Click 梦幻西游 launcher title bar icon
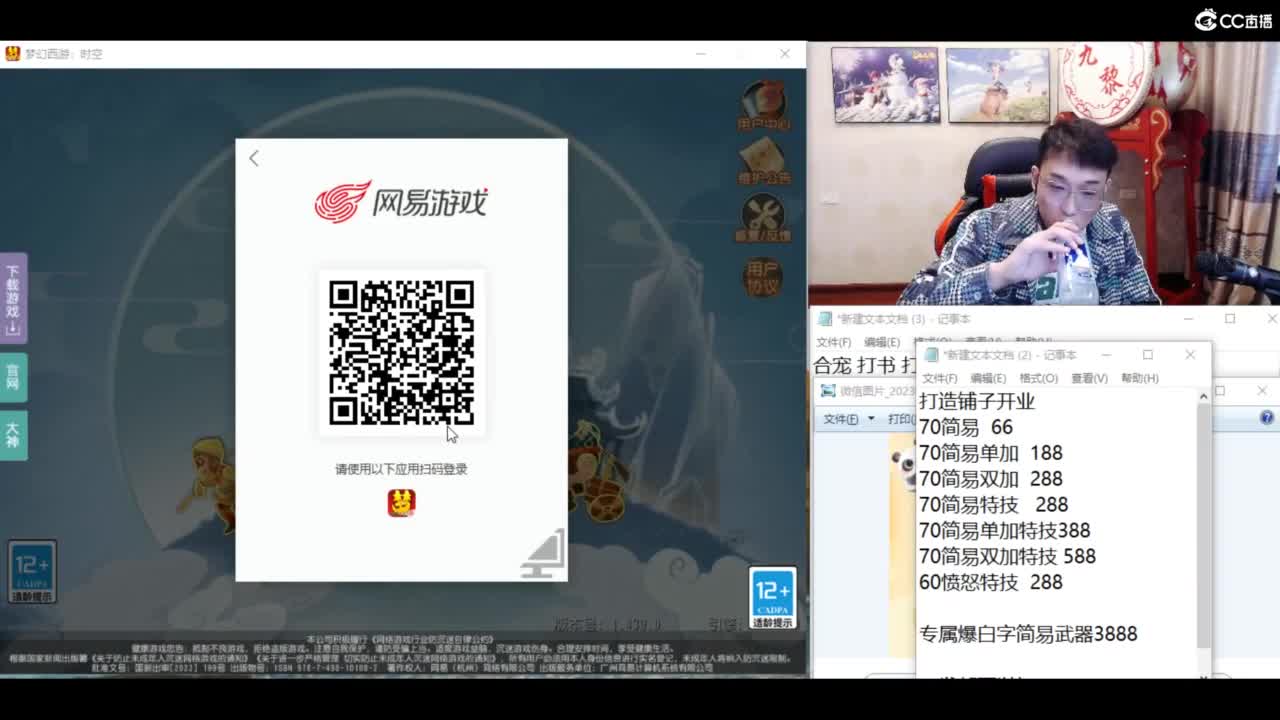 click(x=12, y=54)
